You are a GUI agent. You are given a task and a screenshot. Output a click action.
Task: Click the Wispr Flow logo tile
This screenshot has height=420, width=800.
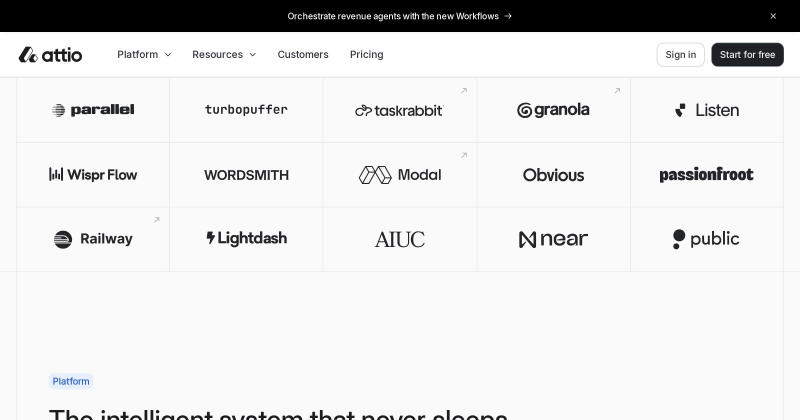93,175
